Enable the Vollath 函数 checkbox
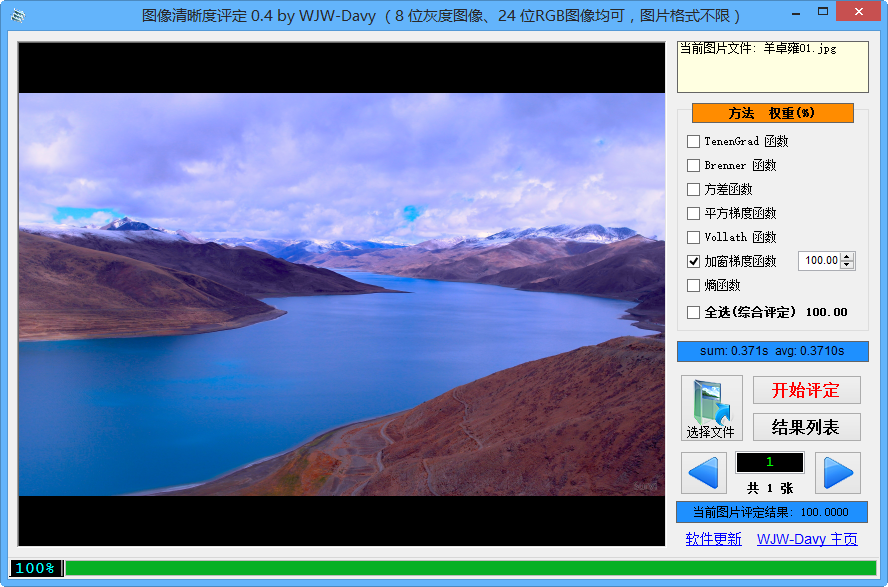Image resolution: width=888 pixels, height=587 pixels. pyautogui.click(x=693, y=237)
